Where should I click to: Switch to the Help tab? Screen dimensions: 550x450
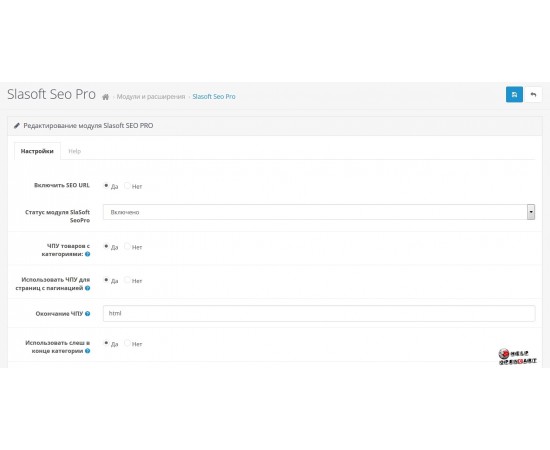click(x=74, y=151)
